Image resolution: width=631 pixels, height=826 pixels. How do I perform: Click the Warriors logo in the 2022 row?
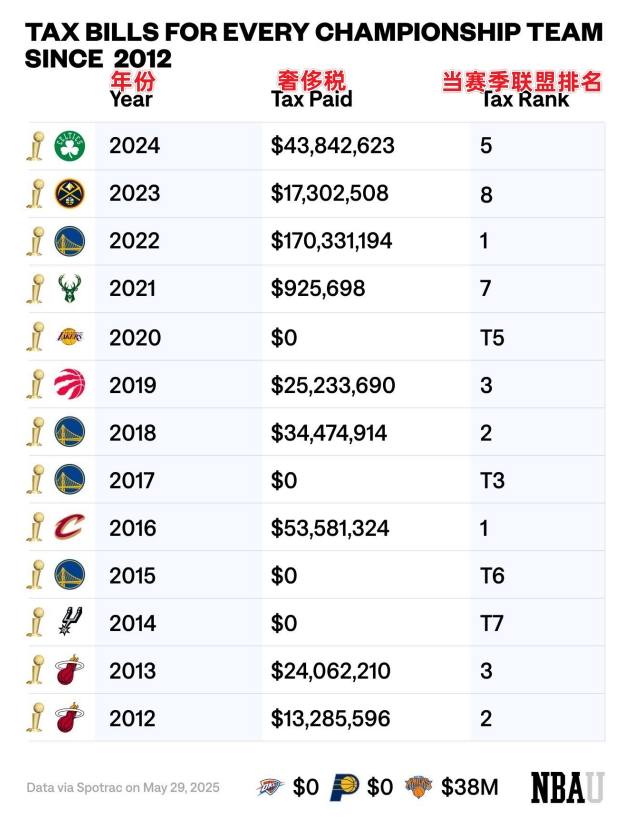click(70, 241)
